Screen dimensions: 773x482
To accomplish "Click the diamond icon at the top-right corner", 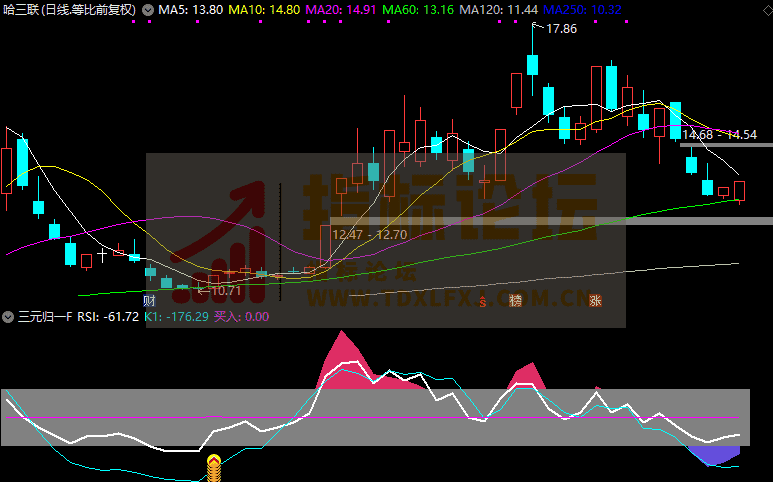I will [768, 10].
